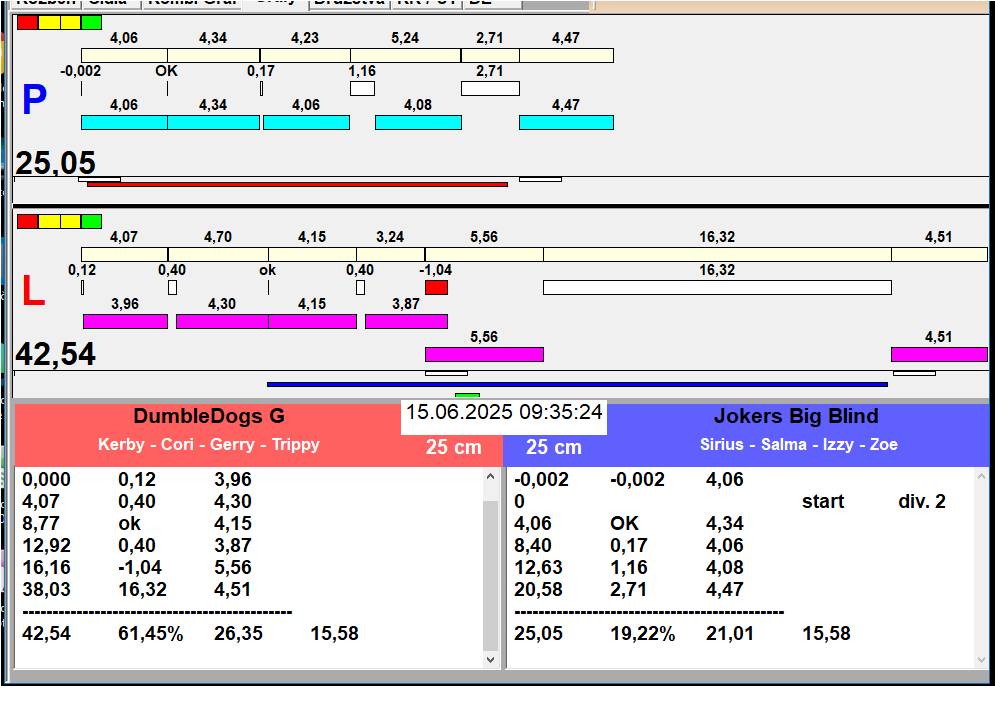Click 25 cm jump height on red header

(454, 447)
